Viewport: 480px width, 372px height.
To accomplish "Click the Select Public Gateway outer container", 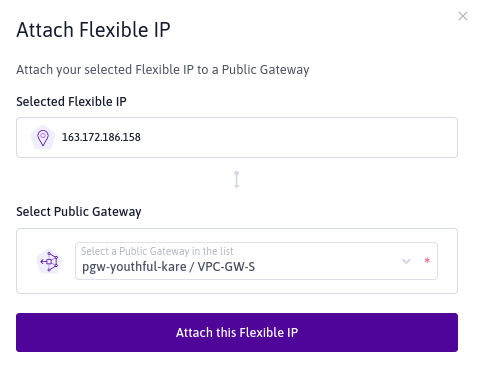I will (x=237, y=261).
